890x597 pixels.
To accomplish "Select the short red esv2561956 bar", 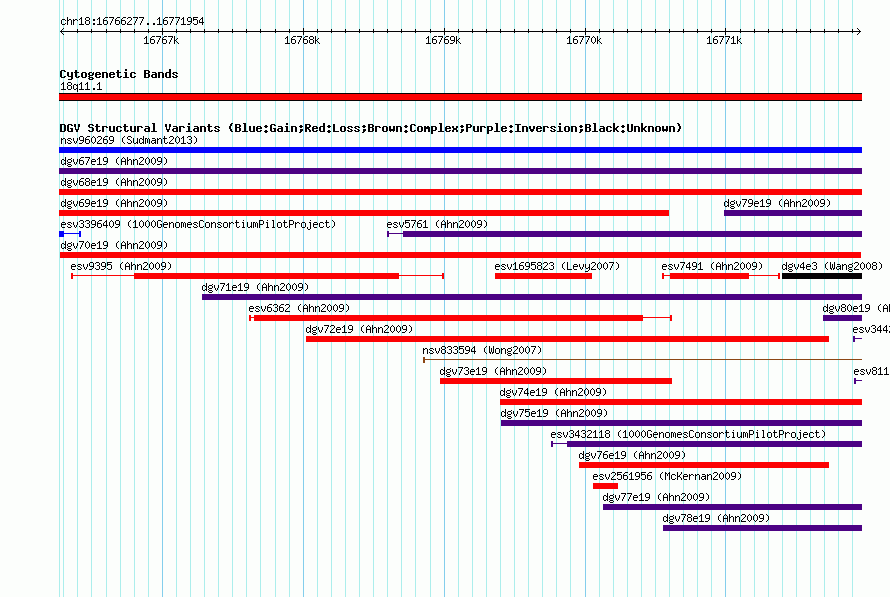I will coord(605,486).
